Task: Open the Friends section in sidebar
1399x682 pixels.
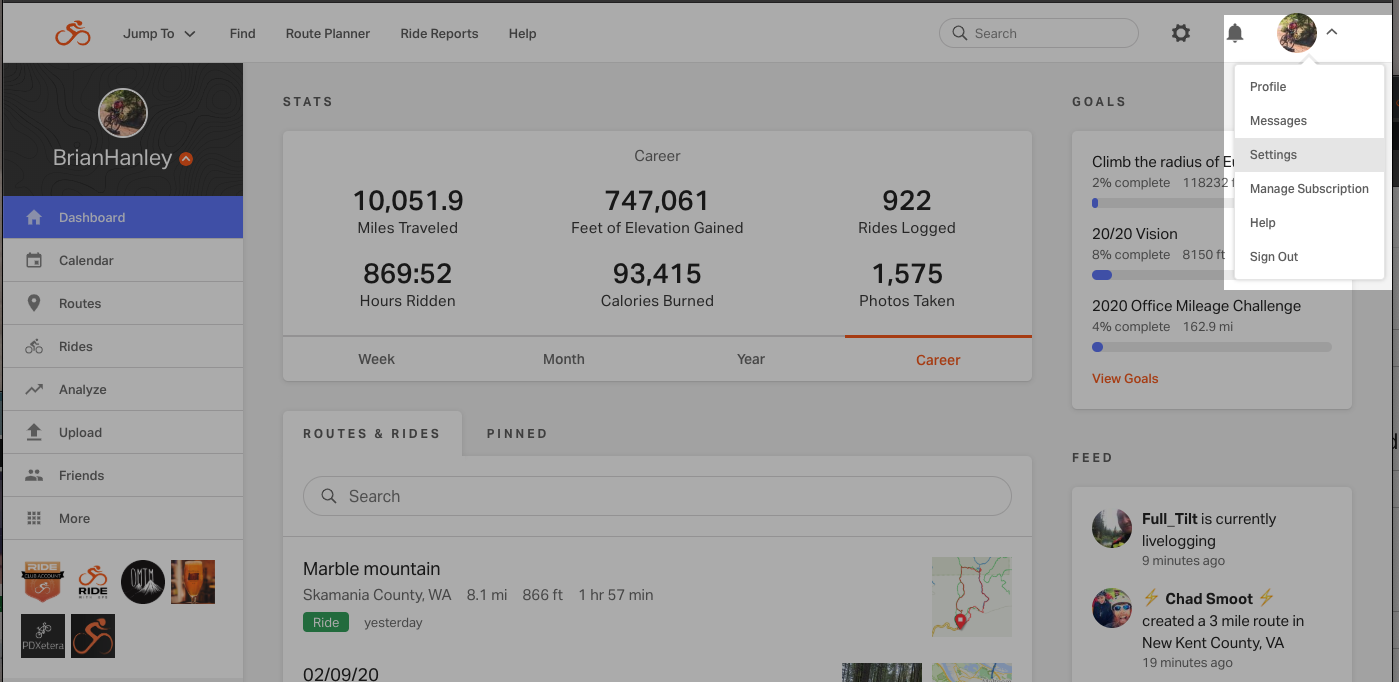Action: [123, 475]
